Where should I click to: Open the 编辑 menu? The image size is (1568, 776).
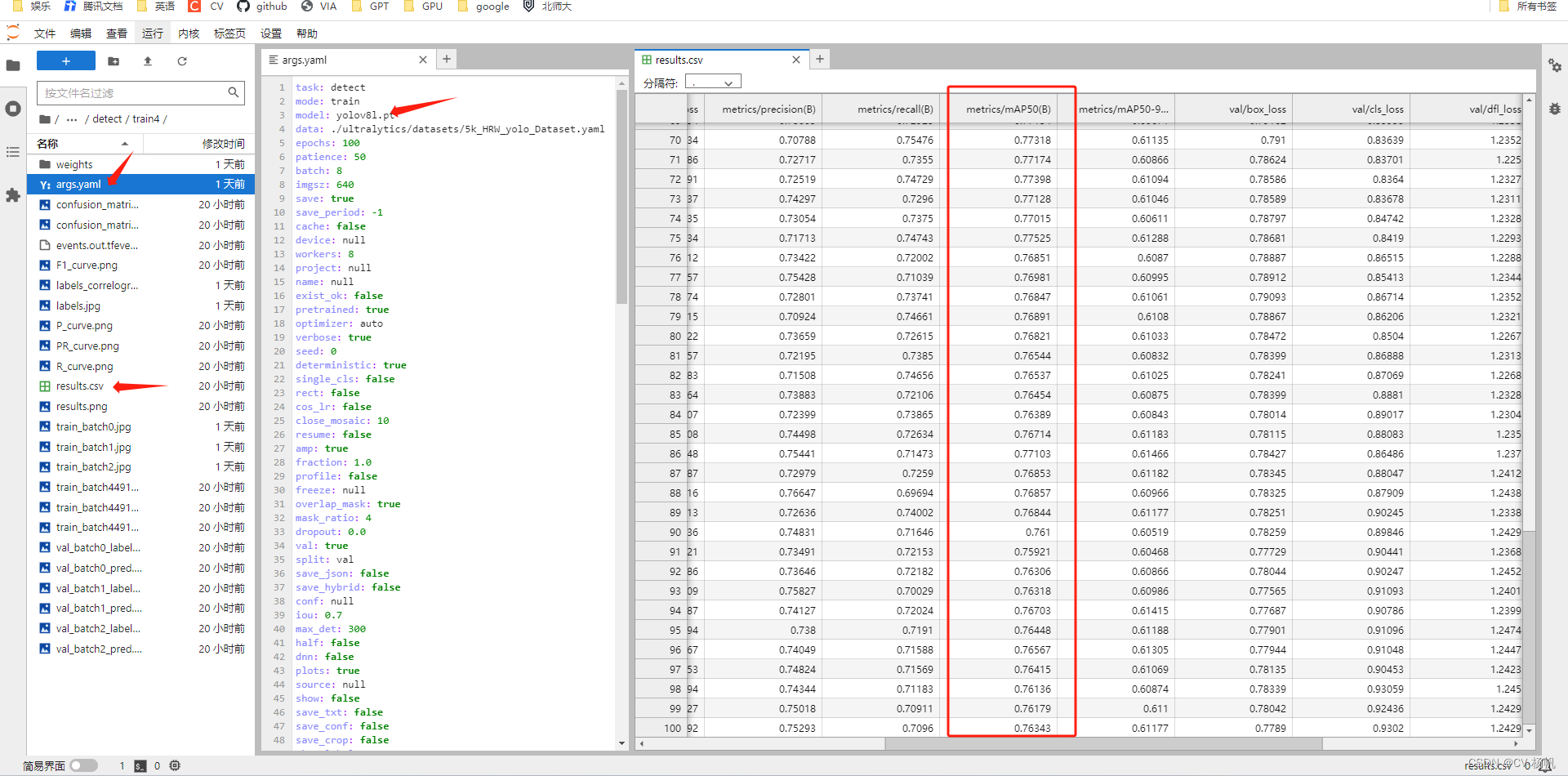coord(81,33)
